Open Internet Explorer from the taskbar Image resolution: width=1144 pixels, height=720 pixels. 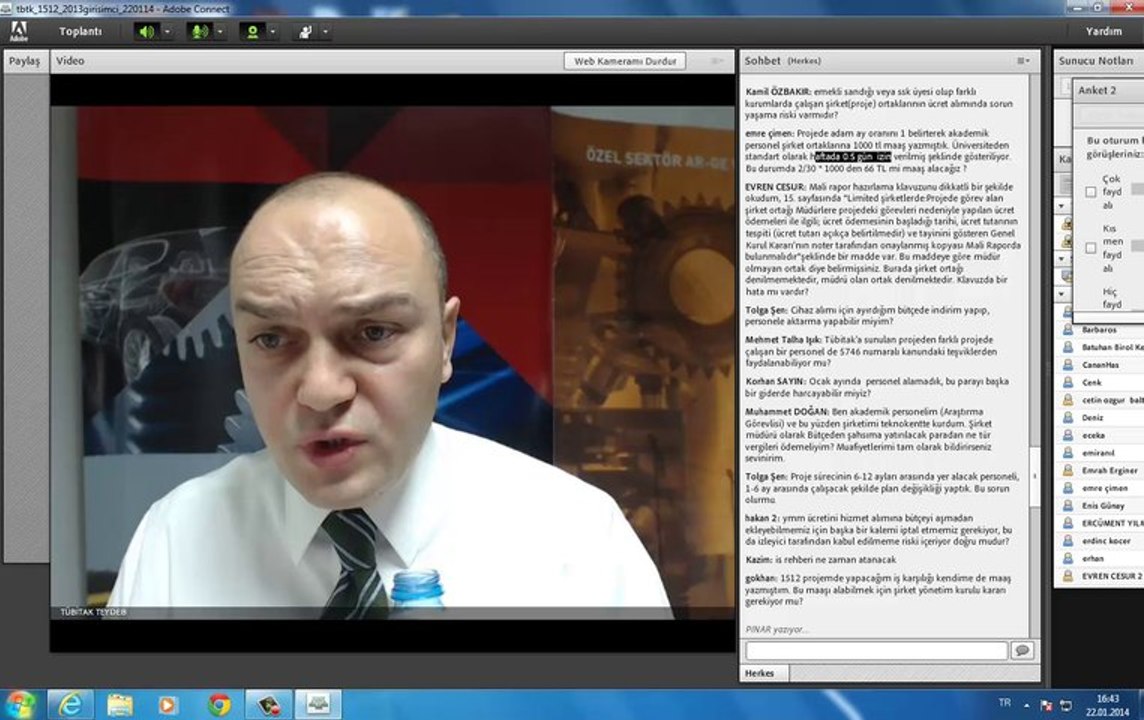click(71, 704)
